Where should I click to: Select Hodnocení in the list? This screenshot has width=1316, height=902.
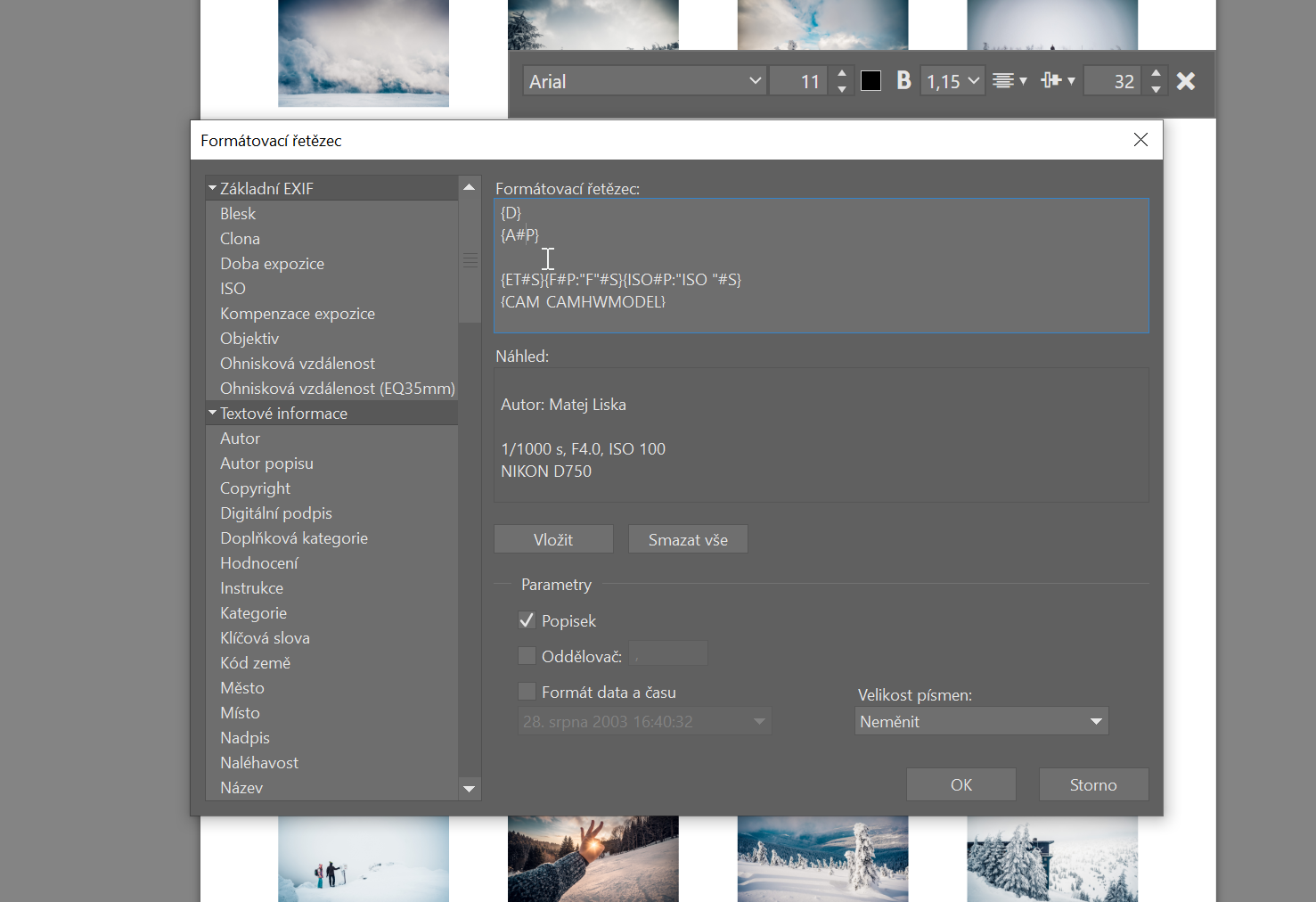(x=331, y=563)
